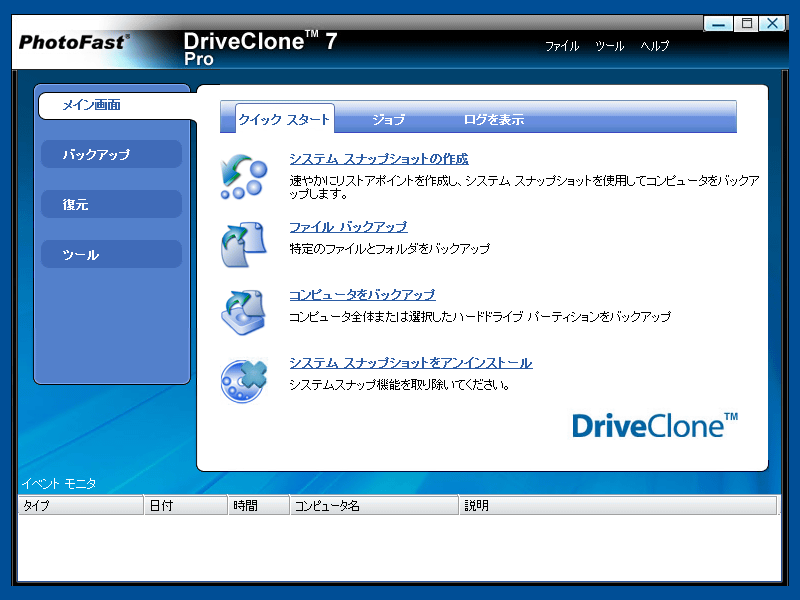Viewport: 800px width, 600px height.
Task: Click the Uninstall System Snapshot icon
Action: tap(243, 380)
